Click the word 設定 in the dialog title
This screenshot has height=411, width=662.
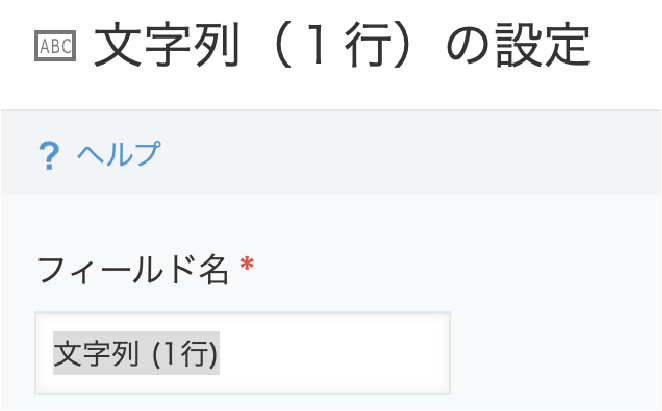543,46
